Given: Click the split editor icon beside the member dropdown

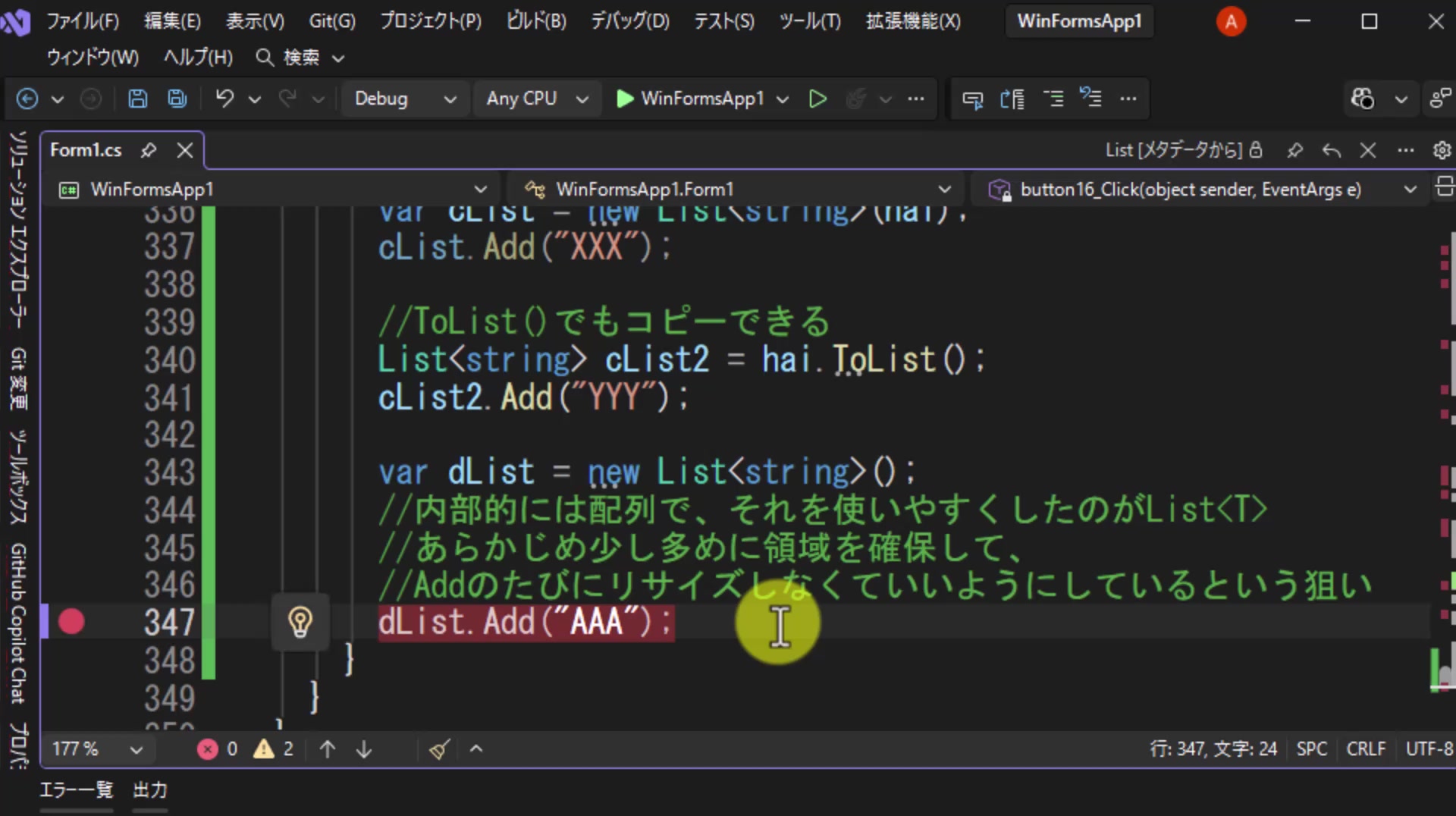Looking at the screenshot, I should (1444, 187).
